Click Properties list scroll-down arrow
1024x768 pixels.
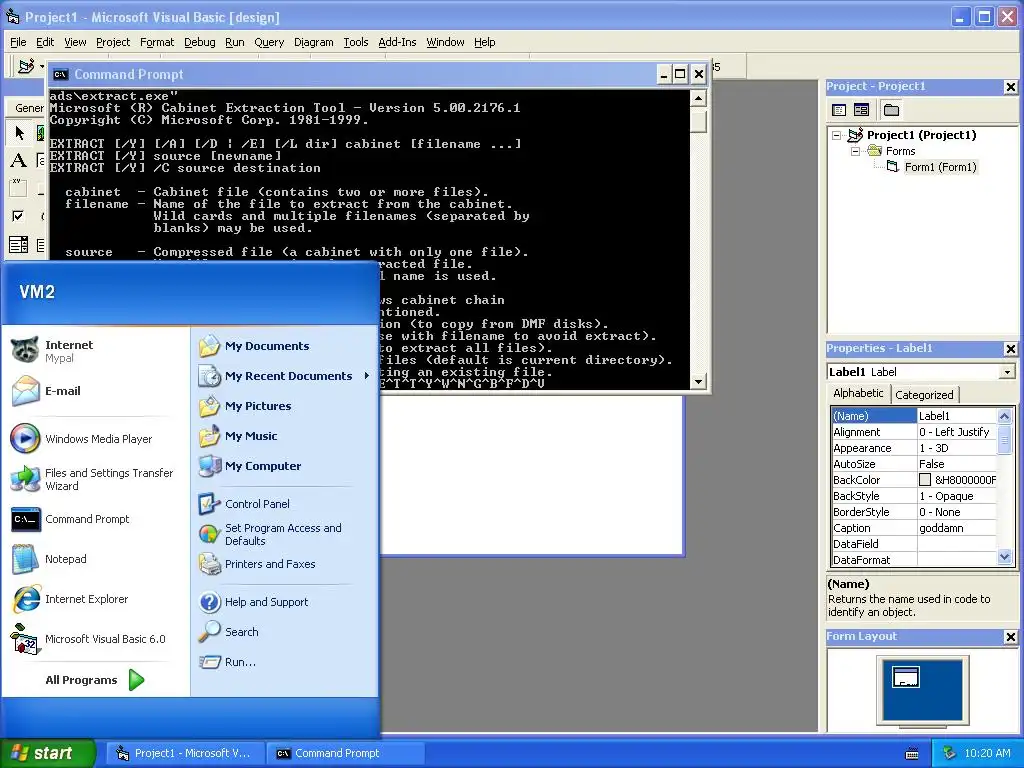1004,557
